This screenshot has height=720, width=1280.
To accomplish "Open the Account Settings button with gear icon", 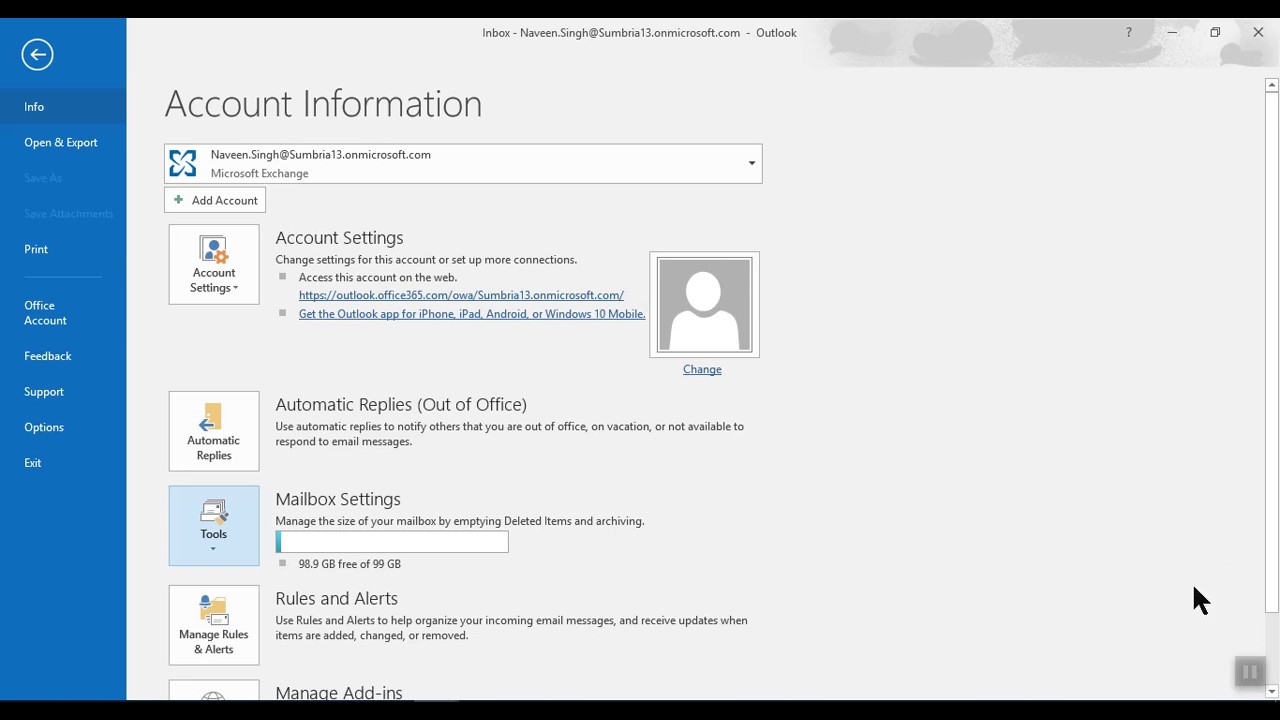I will pyautogui.click(x=214, y=264).
